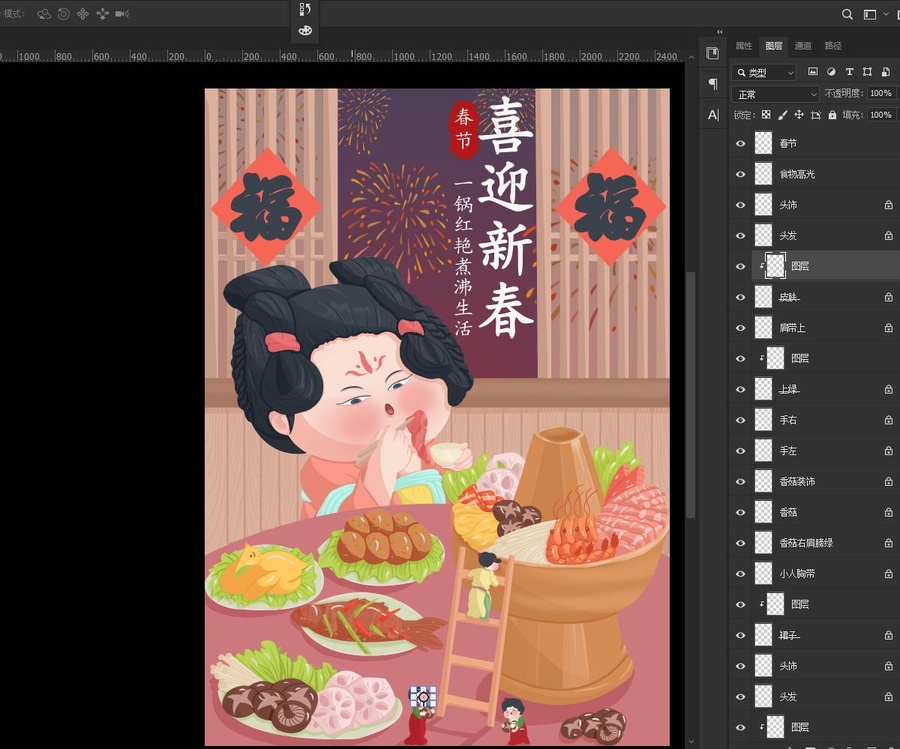Screen dimensions: 900x749
Task: Open the Swatches palette panel icon
Action: [x=305, y=30]
